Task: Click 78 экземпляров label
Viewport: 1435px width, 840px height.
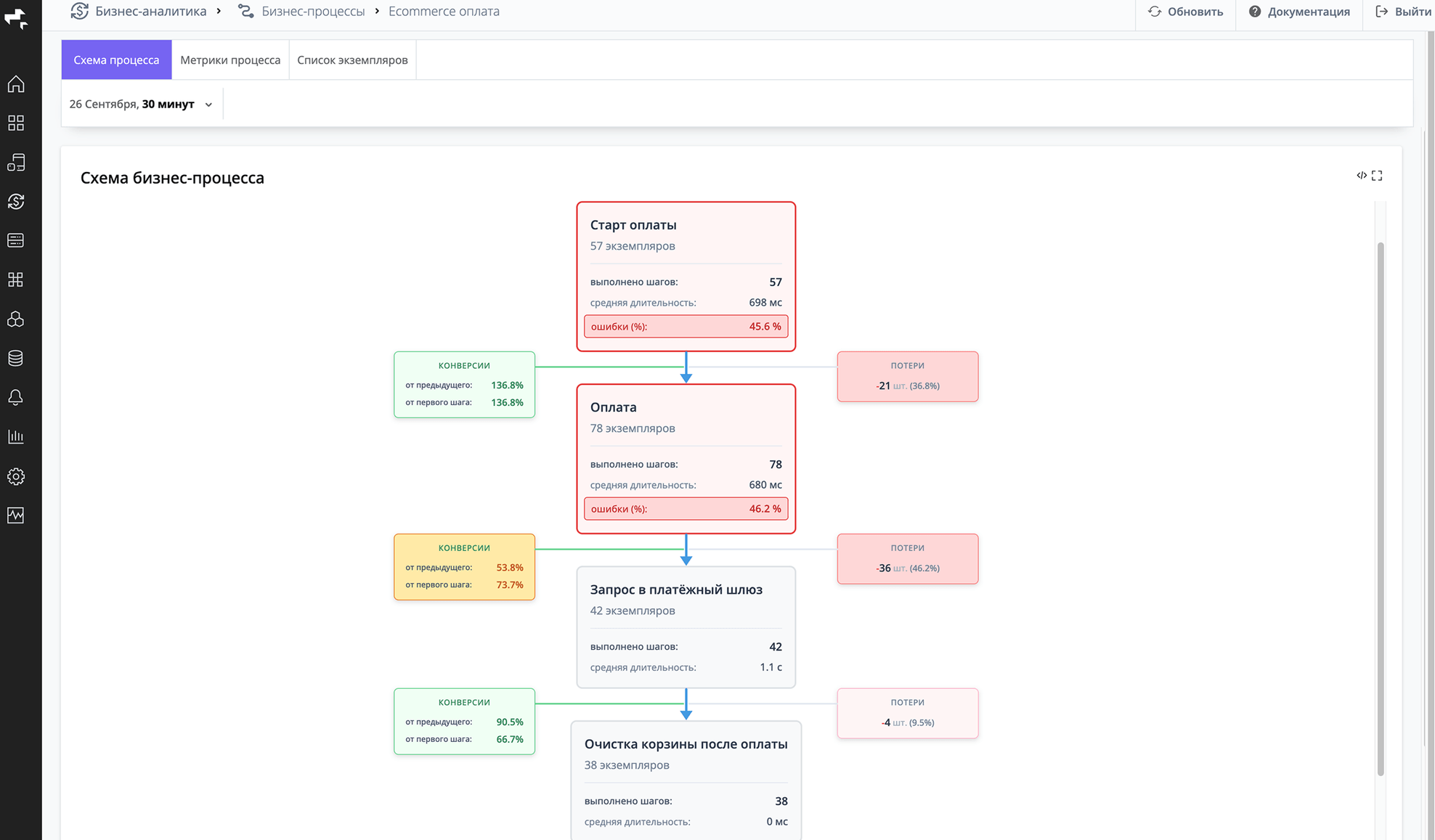Action: coord(633,428)
